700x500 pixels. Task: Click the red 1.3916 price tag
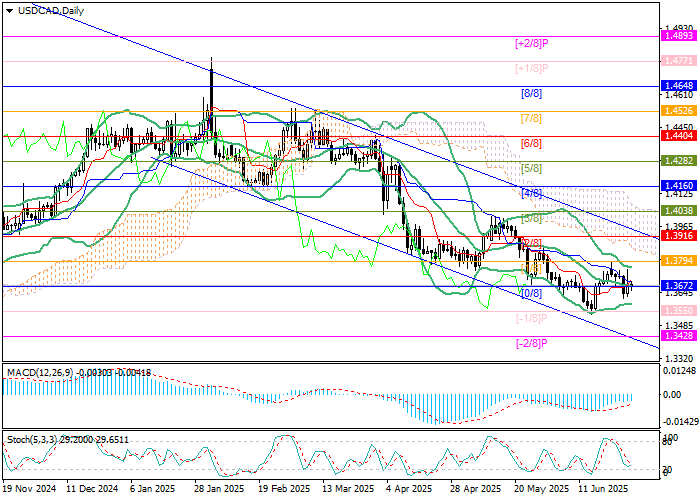(678, 235)
